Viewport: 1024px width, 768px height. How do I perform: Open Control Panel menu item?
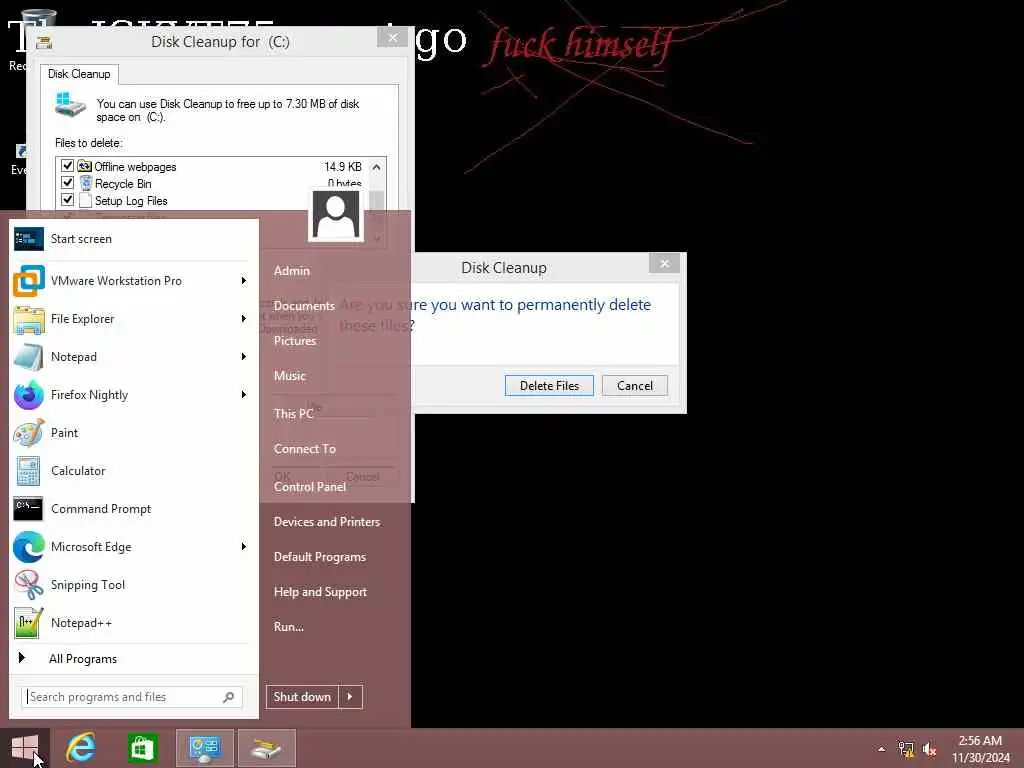click(x=310, y=487)
